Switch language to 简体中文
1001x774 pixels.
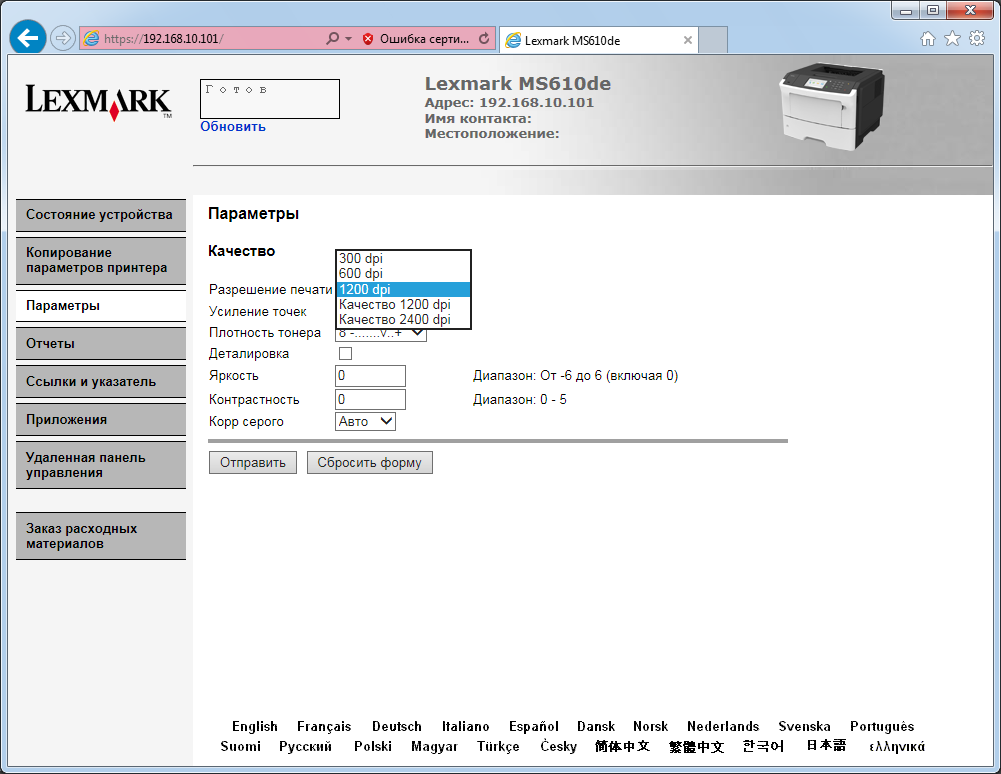(x=622, y=746)
